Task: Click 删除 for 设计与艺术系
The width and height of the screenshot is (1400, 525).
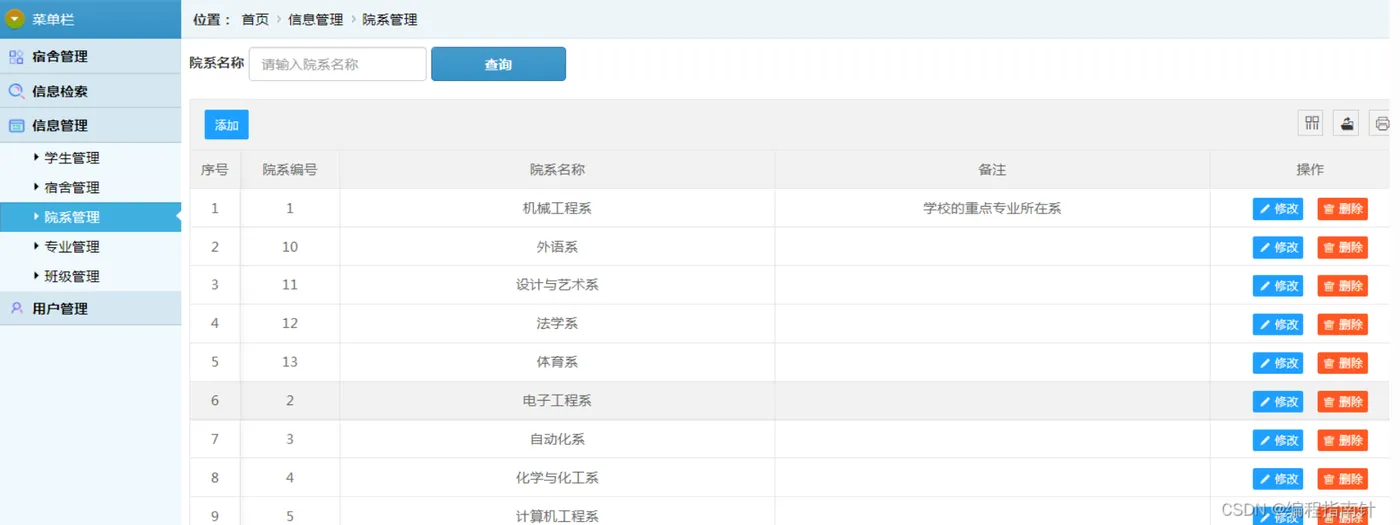Action: click(1342, 286)
